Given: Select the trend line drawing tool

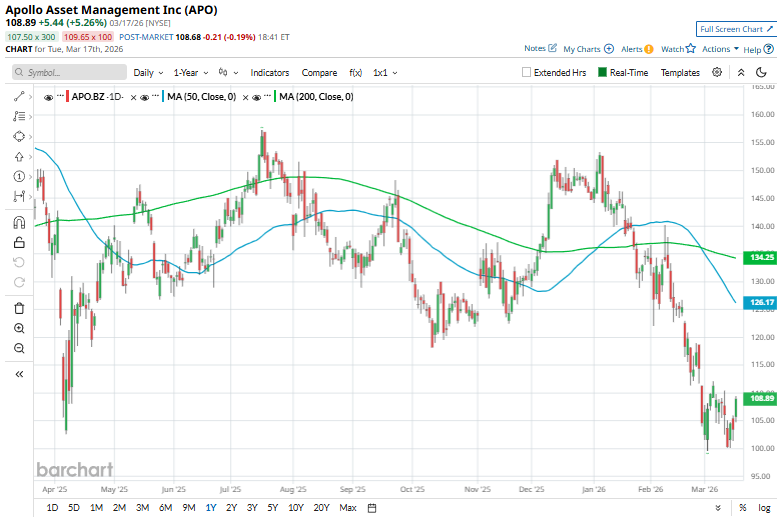Looking at the screenshot, I should coord(19,96).
